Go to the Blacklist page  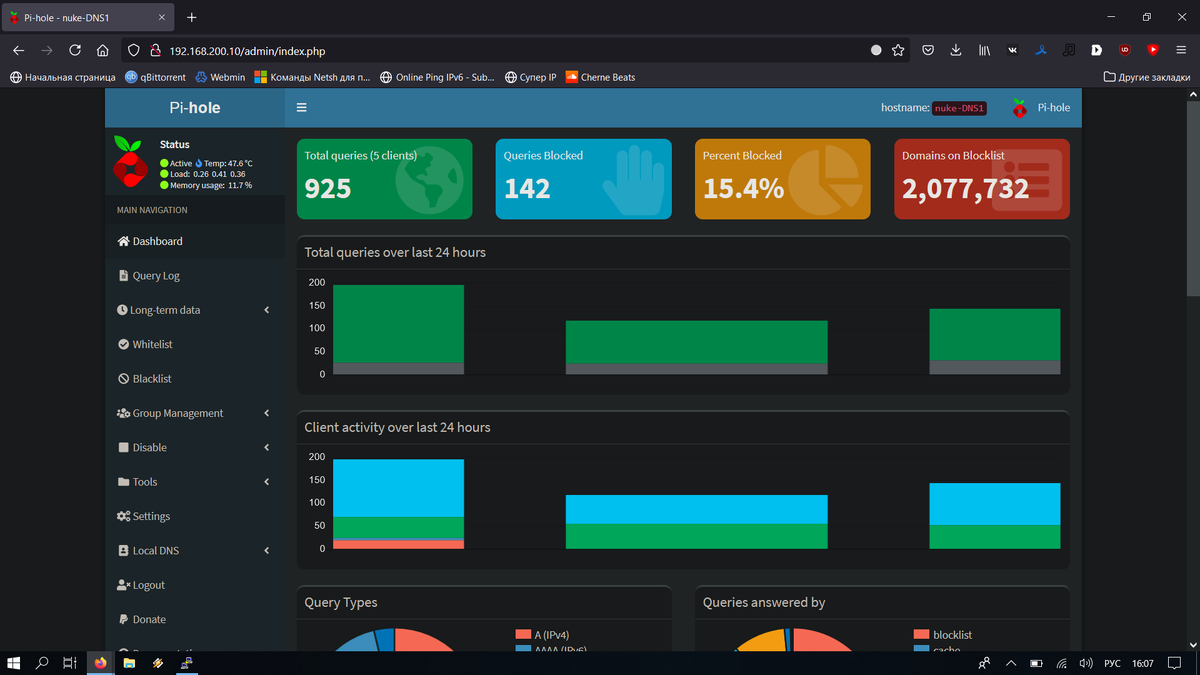tap(195, 378)
